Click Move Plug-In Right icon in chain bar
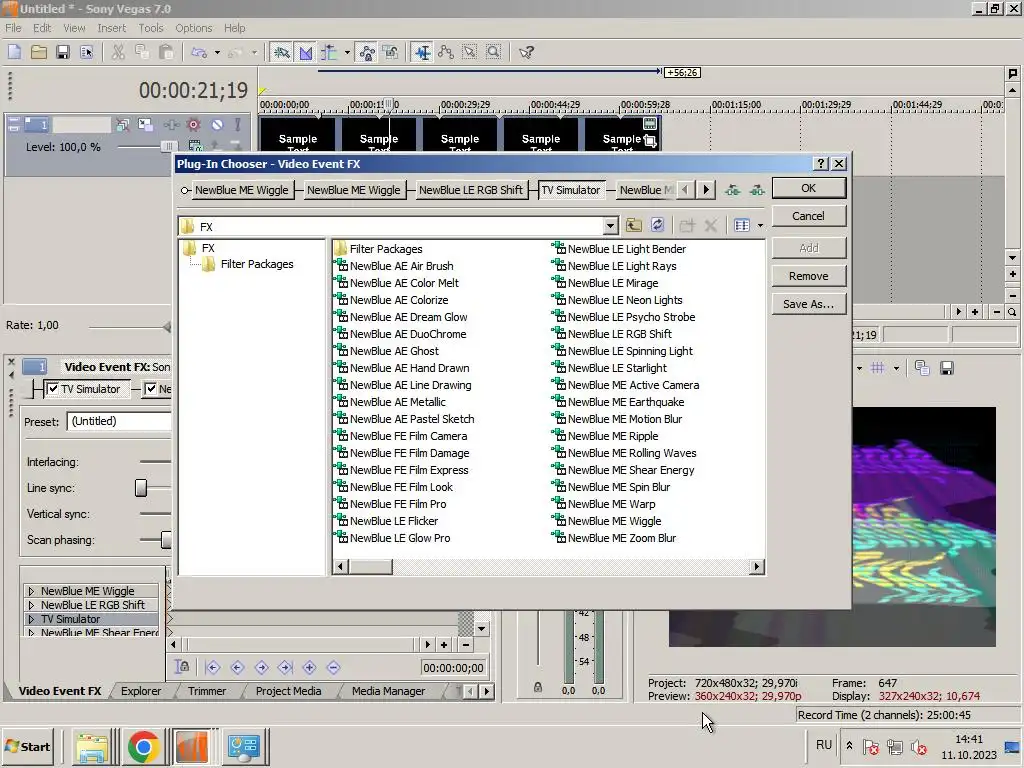Viewport: 1024px width, 768px height. [757, 190]
